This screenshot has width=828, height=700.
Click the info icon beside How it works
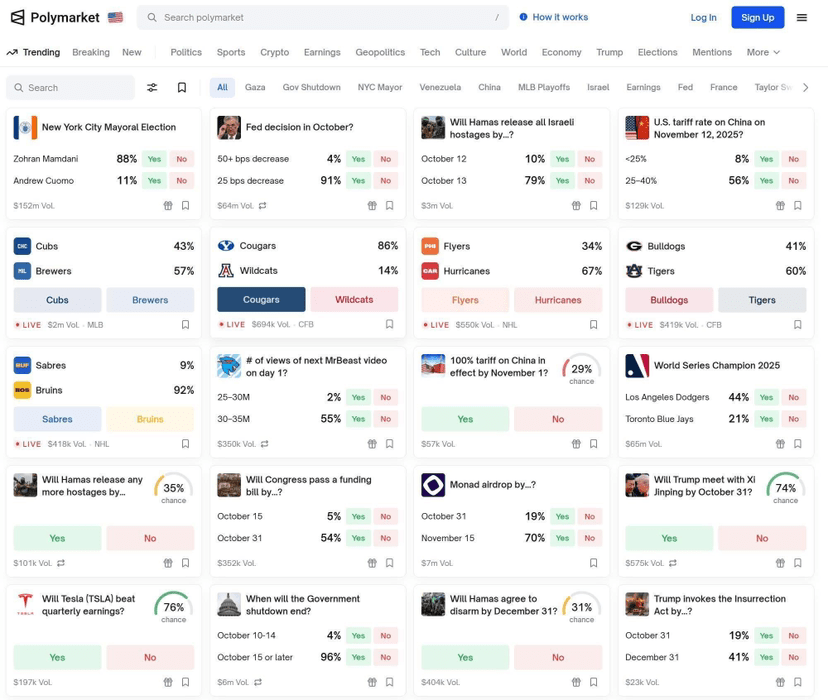[523, 17]
